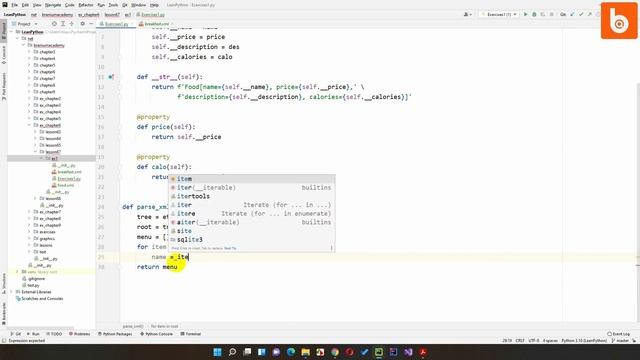
Task: Run the Exercises7 configuration with the green play icon
Action: click(x=525, y=14)
